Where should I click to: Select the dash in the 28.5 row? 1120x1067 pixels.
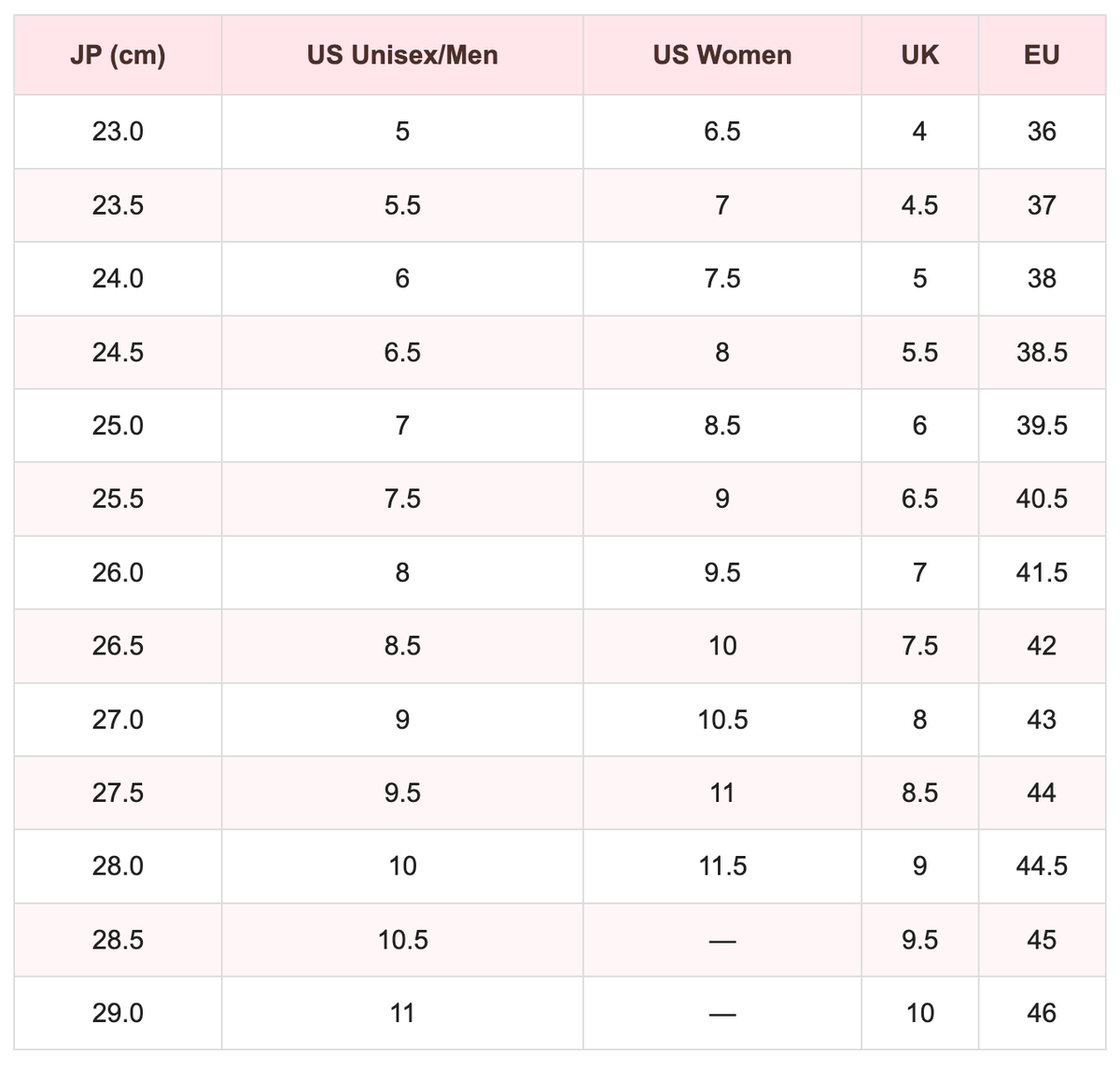722,940
